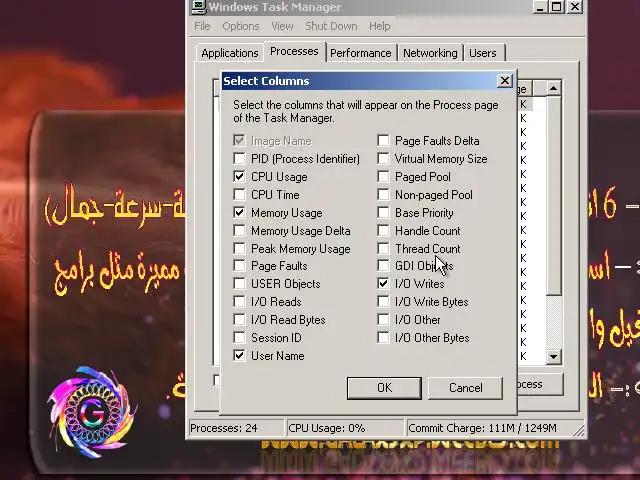Click CPU Usage: 0% status text
640x480 pixels.
point(327,428)
